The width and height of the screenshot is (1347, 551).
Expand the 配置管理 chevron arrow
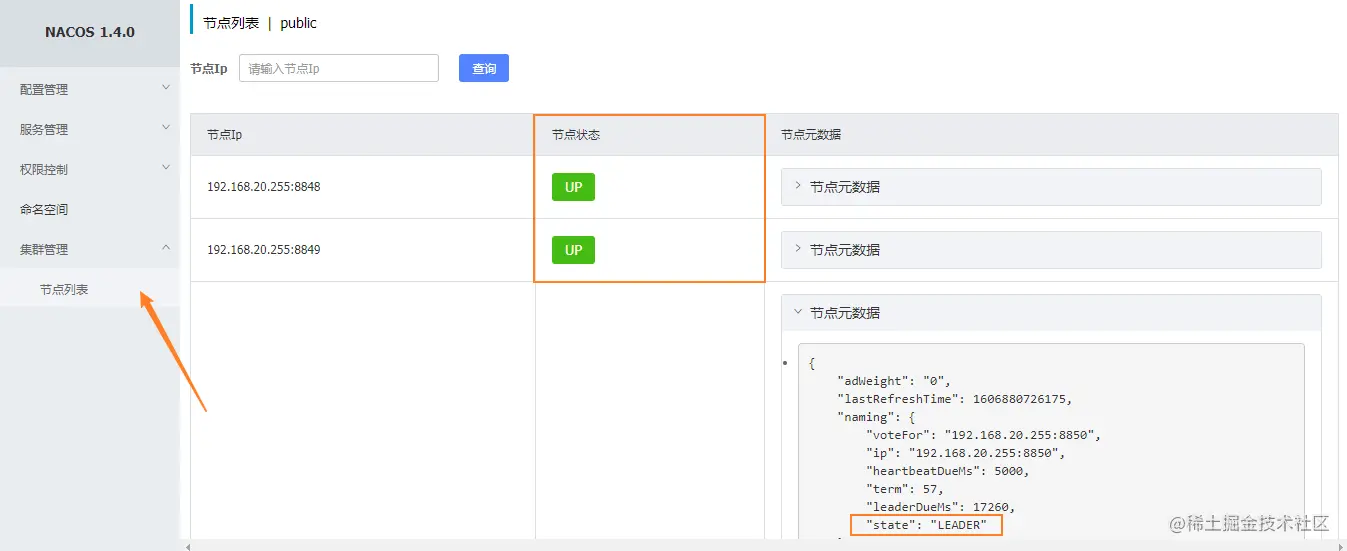tap(166, 88)
